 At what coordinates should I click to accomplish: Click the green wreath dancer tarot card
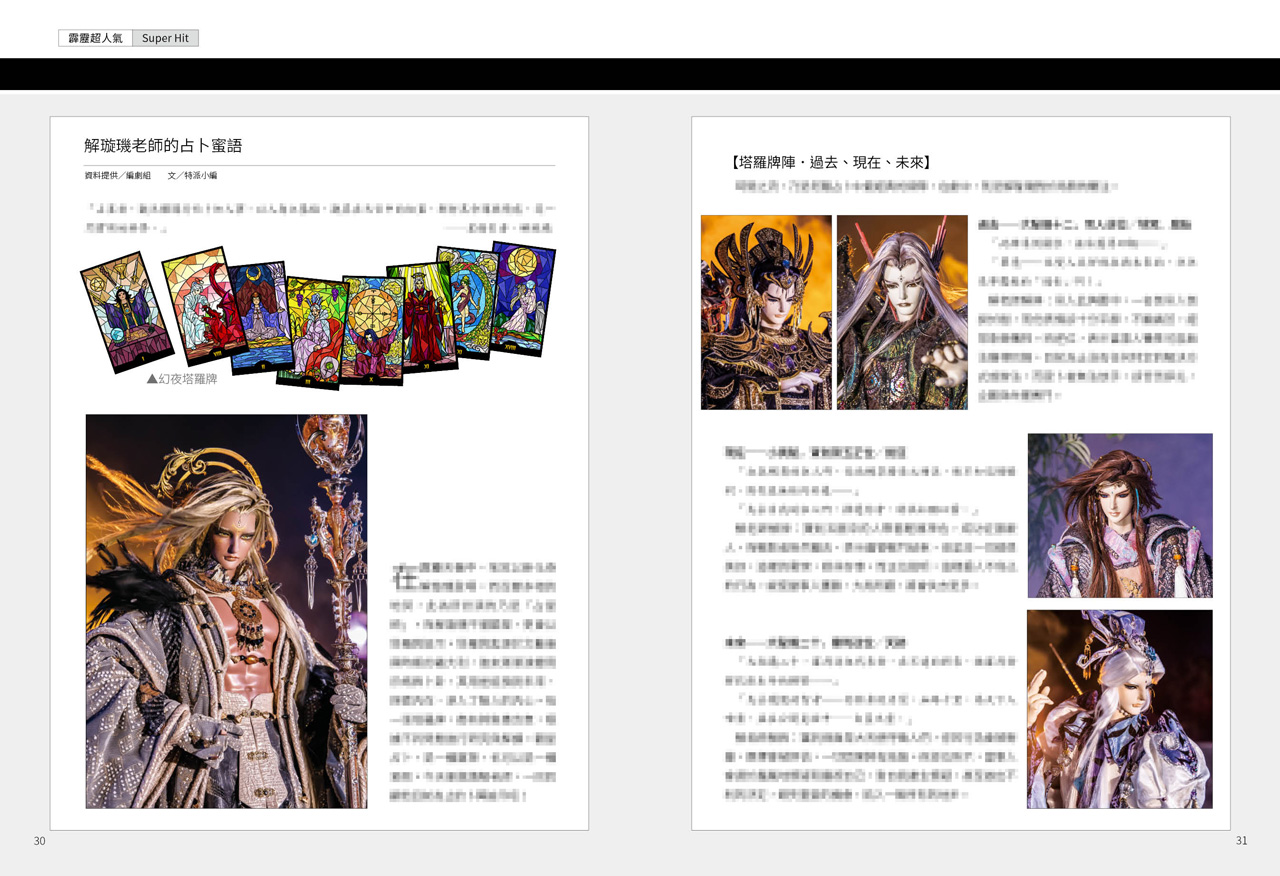[470, 303]
